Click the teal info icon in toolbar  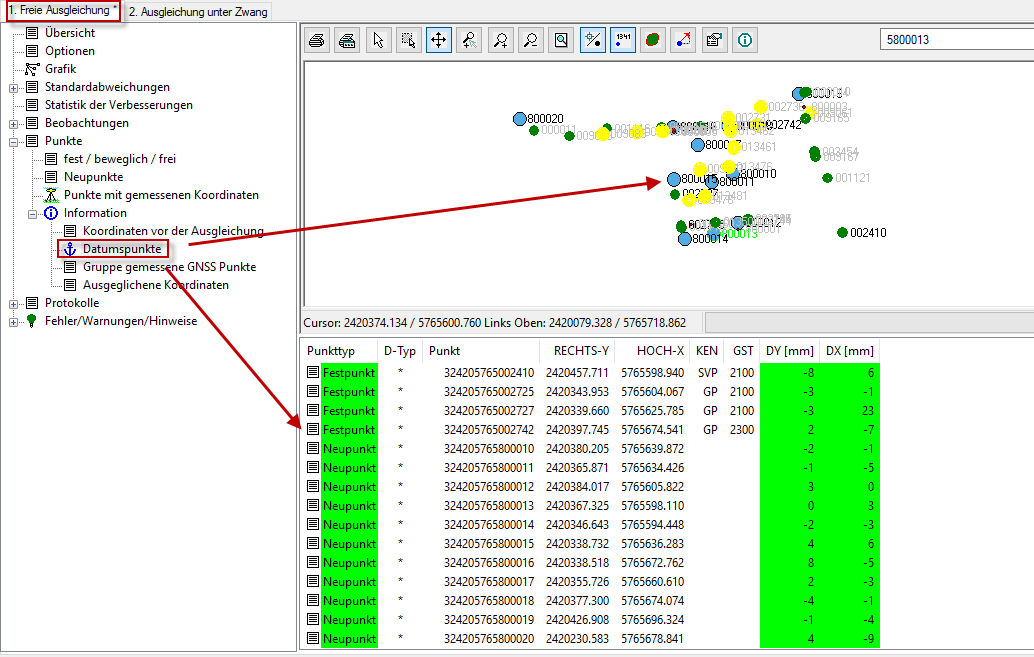[745, 40]
